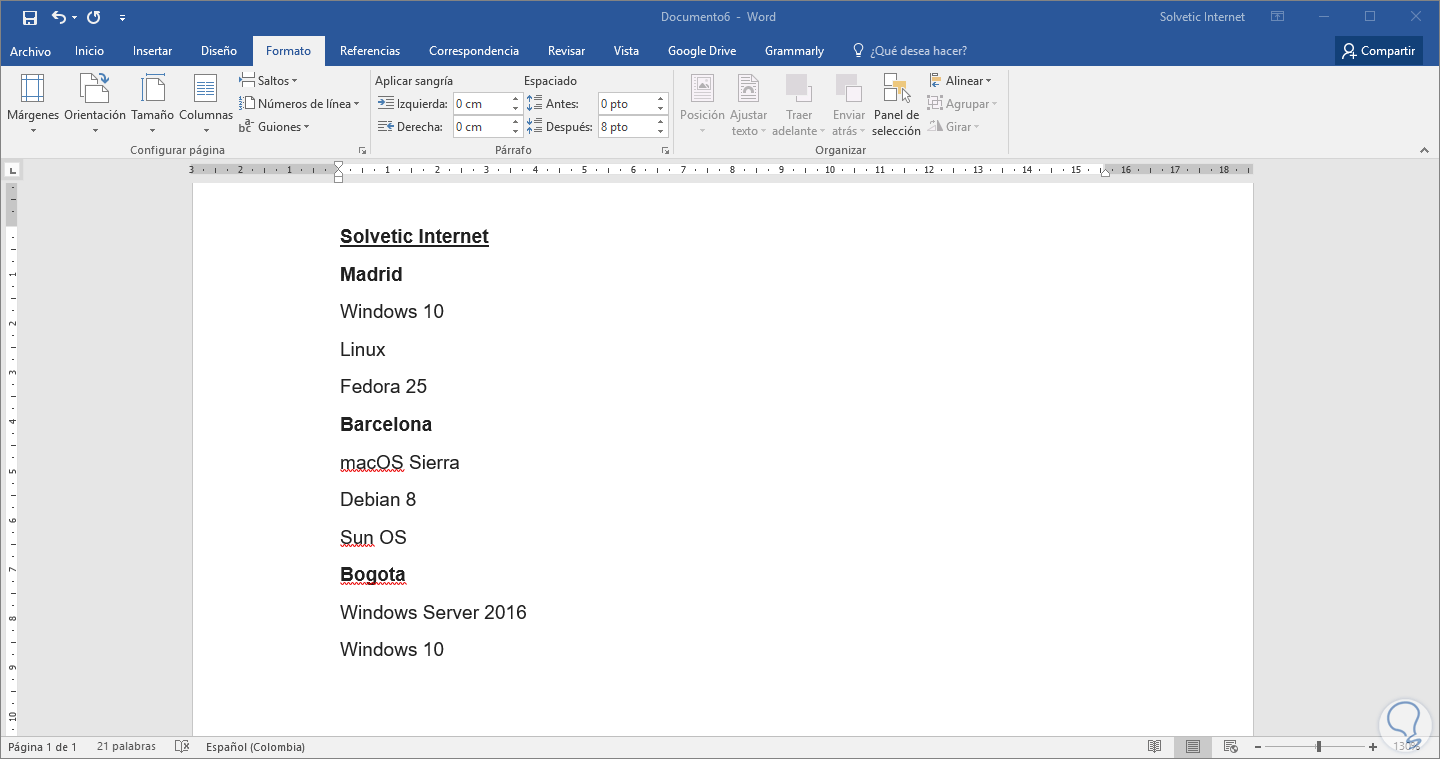Switch to Web Layout view

click(x=1231, y=746)
